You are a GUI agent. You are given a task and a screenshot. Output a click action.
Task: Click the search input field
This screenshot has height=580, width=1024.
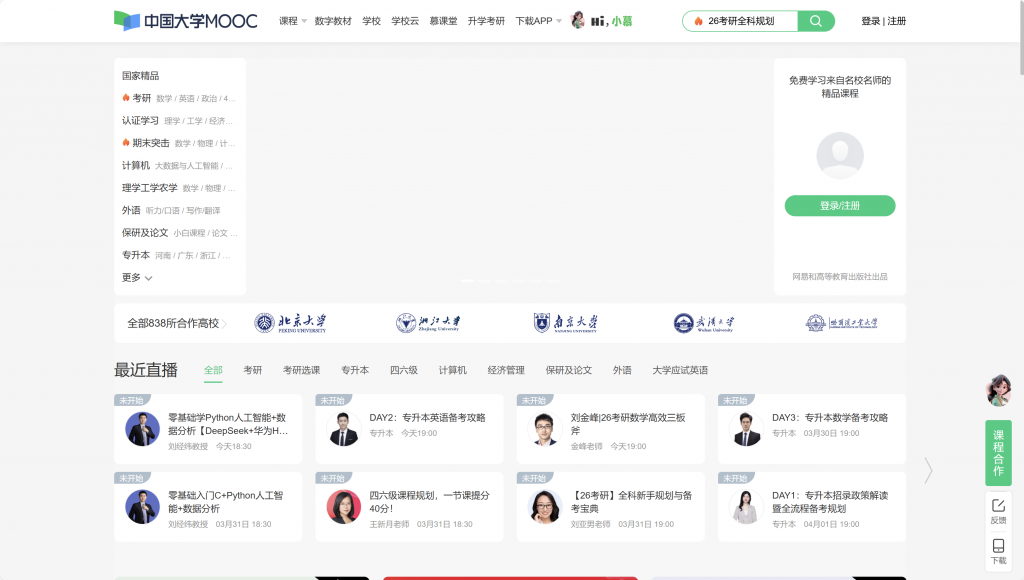[745, 21]
